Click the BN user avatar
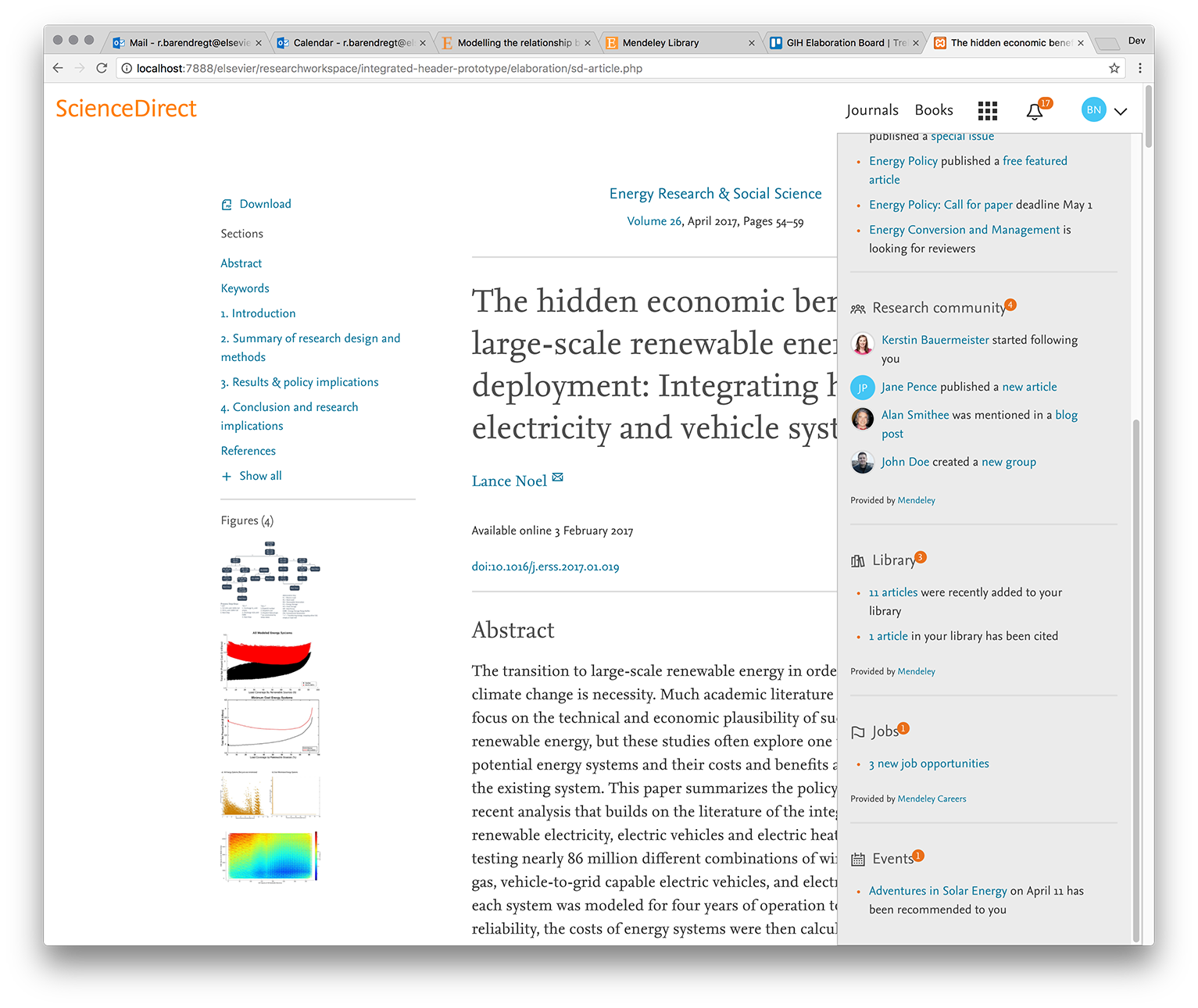This screenshot has width=1198, height=1008. (1094, 110)
